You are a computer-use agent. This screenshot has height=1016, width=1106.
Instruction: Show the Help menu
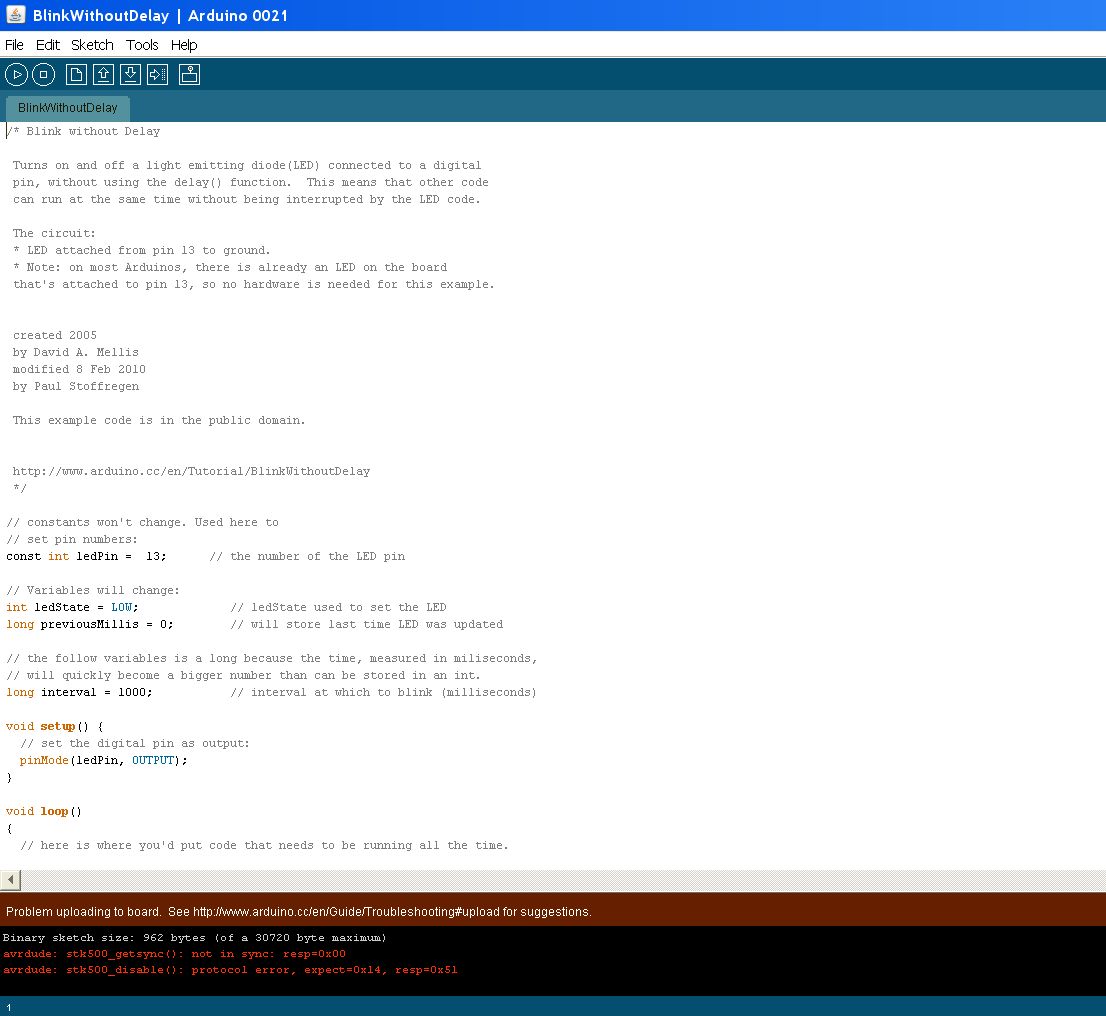coord(184,45)
